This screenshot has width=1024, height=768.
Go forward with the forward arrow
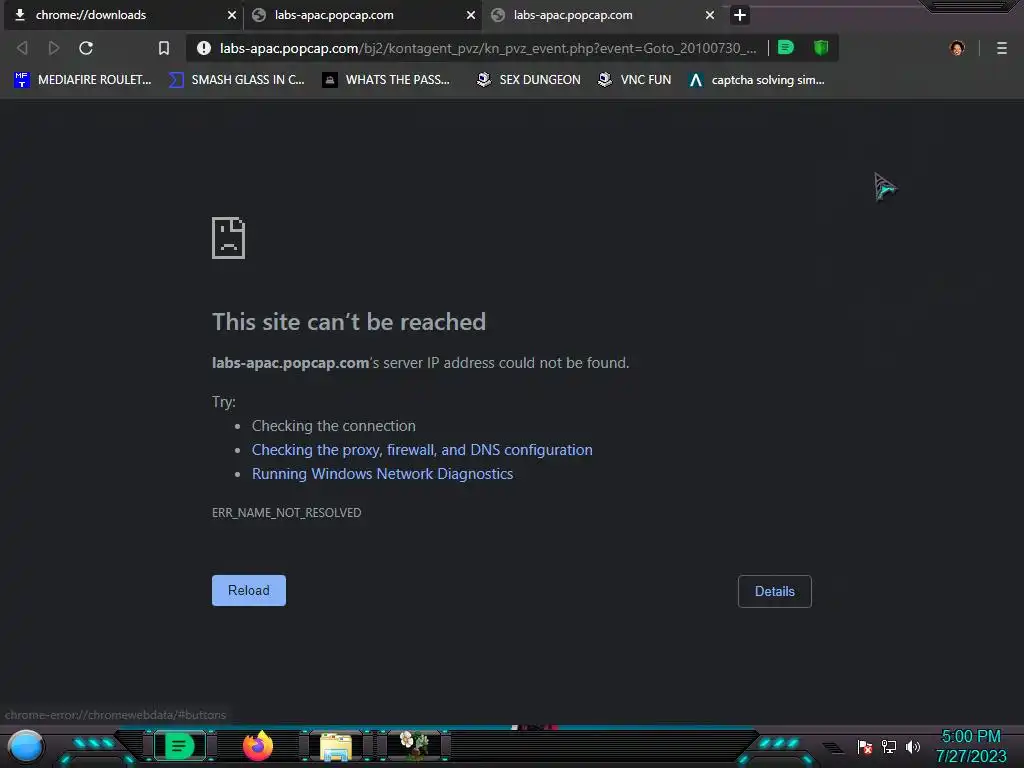pyautogui.click(x=54, y=48)
